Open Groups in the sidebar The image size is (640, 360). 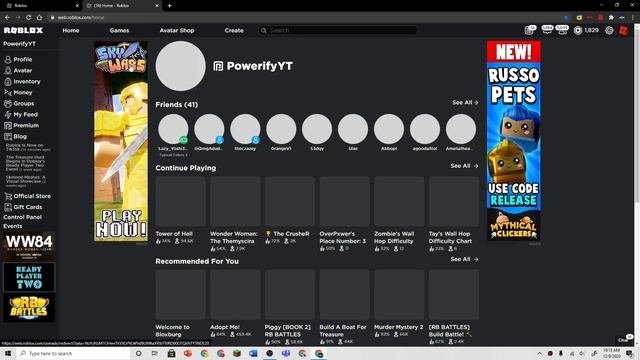[19, 103]
